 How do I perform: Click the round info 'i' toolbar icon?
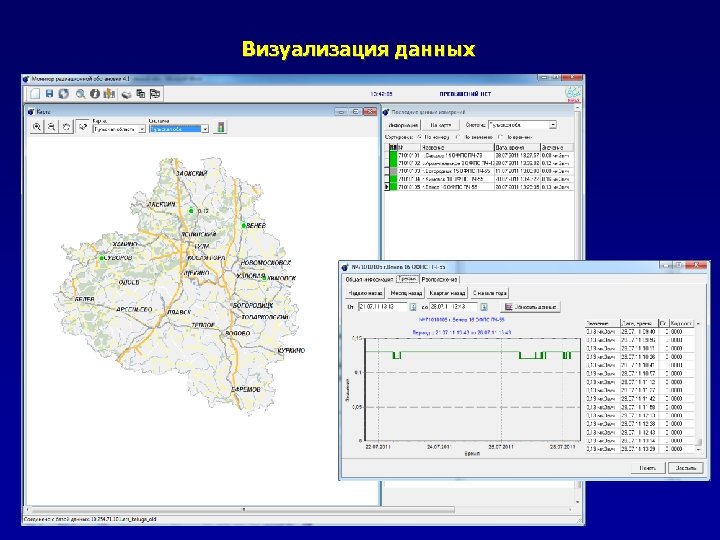(95, 94)
